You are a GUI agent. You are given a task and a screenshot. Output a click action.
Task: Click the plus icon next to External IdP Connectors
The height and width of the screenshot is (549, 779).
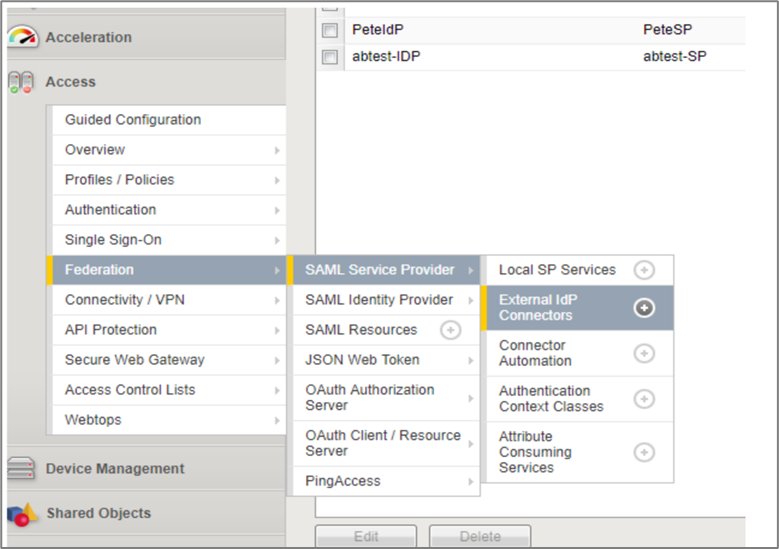645,308
